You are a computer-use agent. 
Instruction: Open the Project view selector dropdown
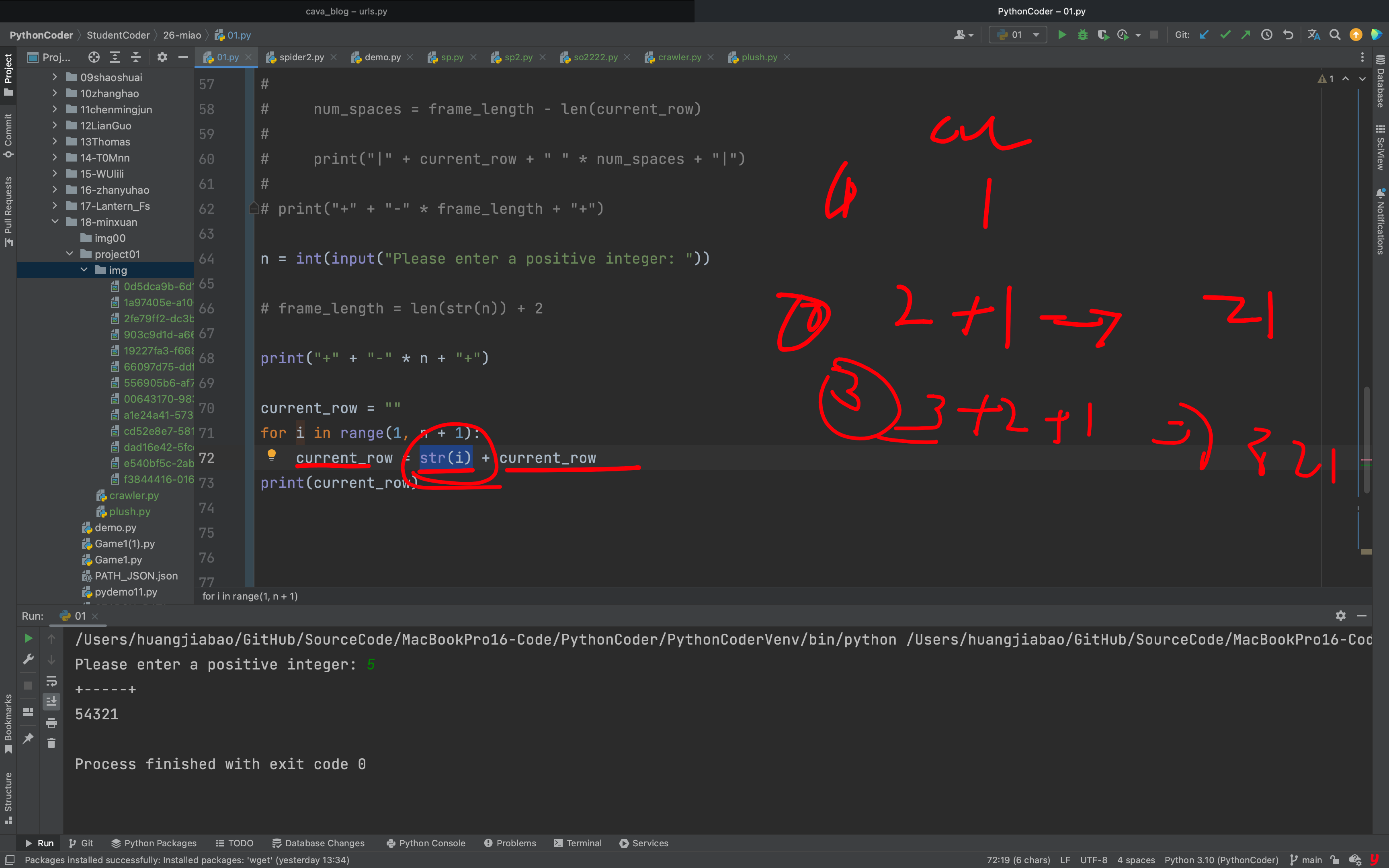click(49, 57)
